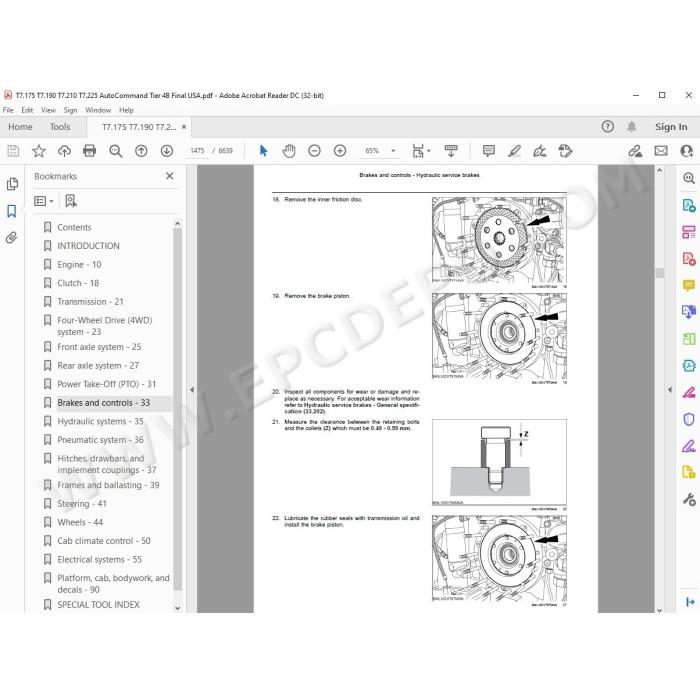Zoom out with the minus icon
The width and height of the screenshot is (700, 700).
pyautogui.click(x=314, y=151)
